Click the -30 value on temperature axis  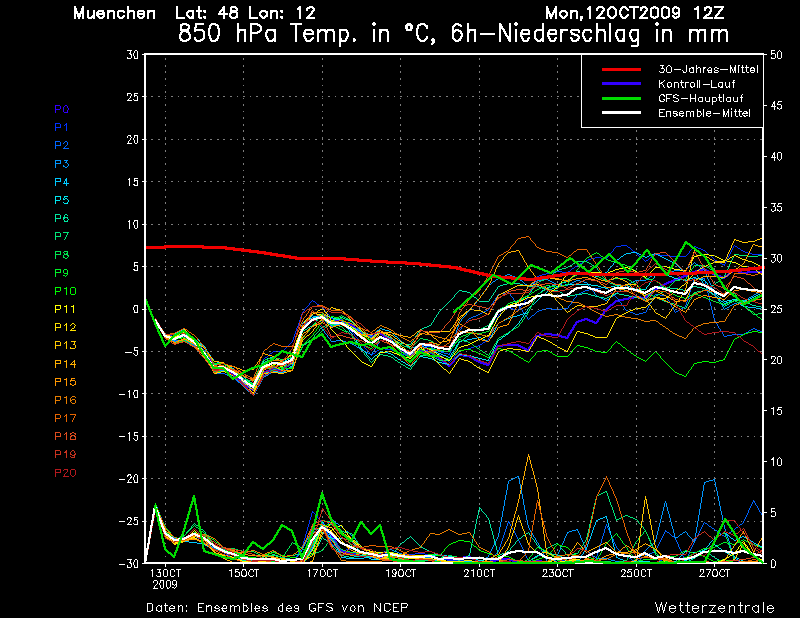129,563
